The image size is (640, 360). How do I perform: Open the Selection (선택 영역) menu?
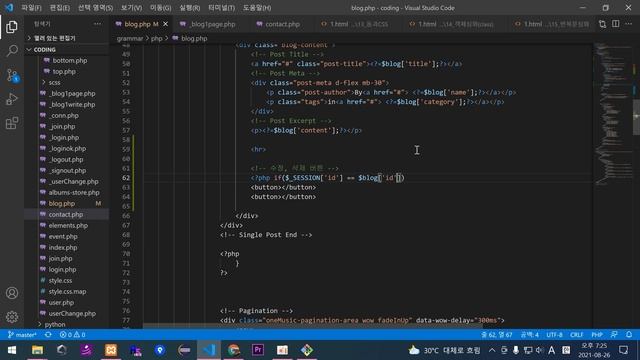point(95,8)
